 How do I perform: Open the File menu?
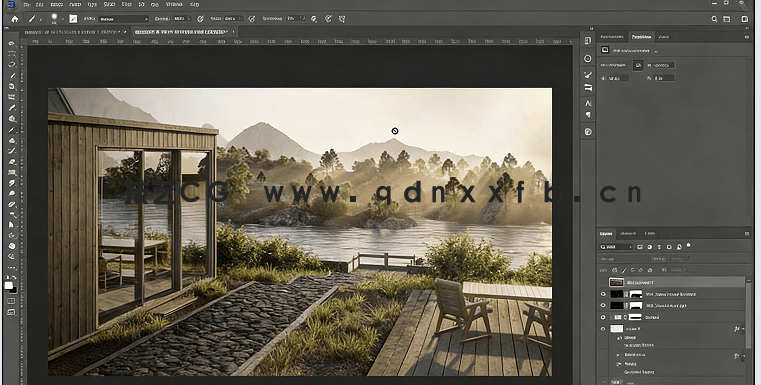[x=27, y=4]
